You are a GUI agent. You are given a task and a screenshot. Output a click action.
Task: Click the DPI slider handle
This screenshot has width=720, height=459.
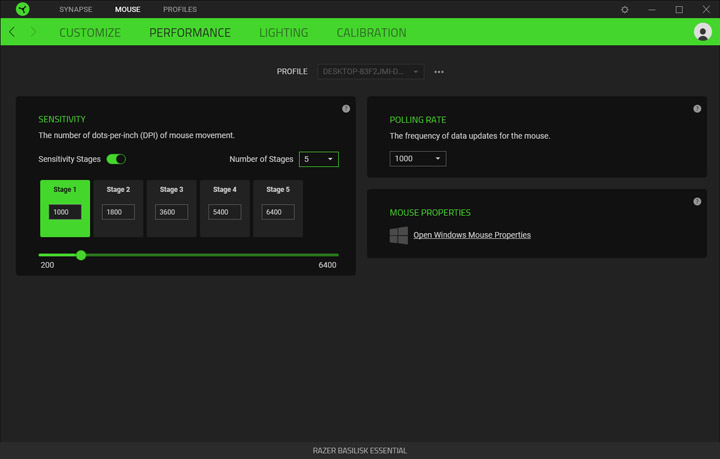81,255
